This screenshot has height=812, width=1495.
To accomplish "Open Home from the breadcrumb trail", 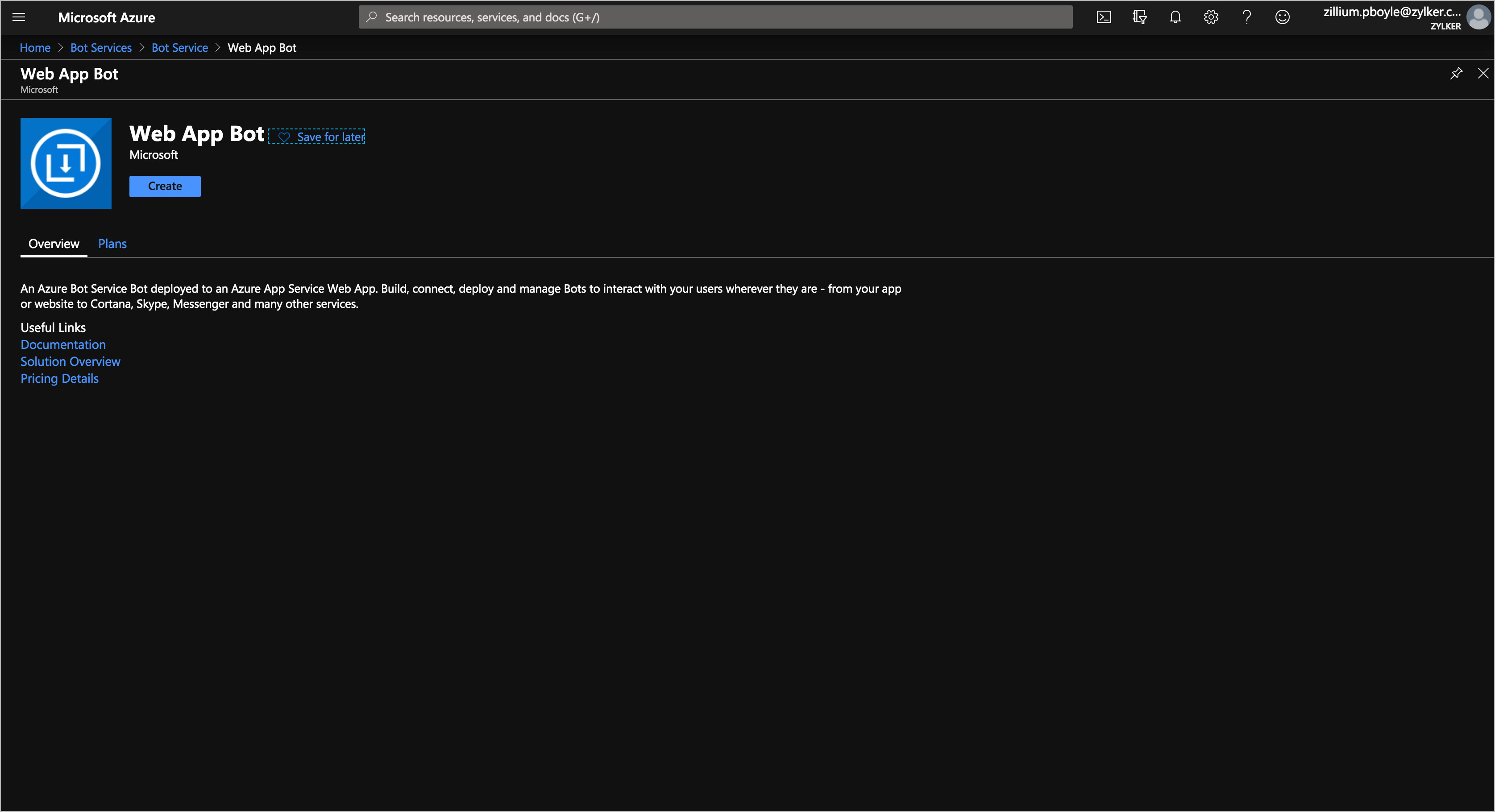I will 35,47.
